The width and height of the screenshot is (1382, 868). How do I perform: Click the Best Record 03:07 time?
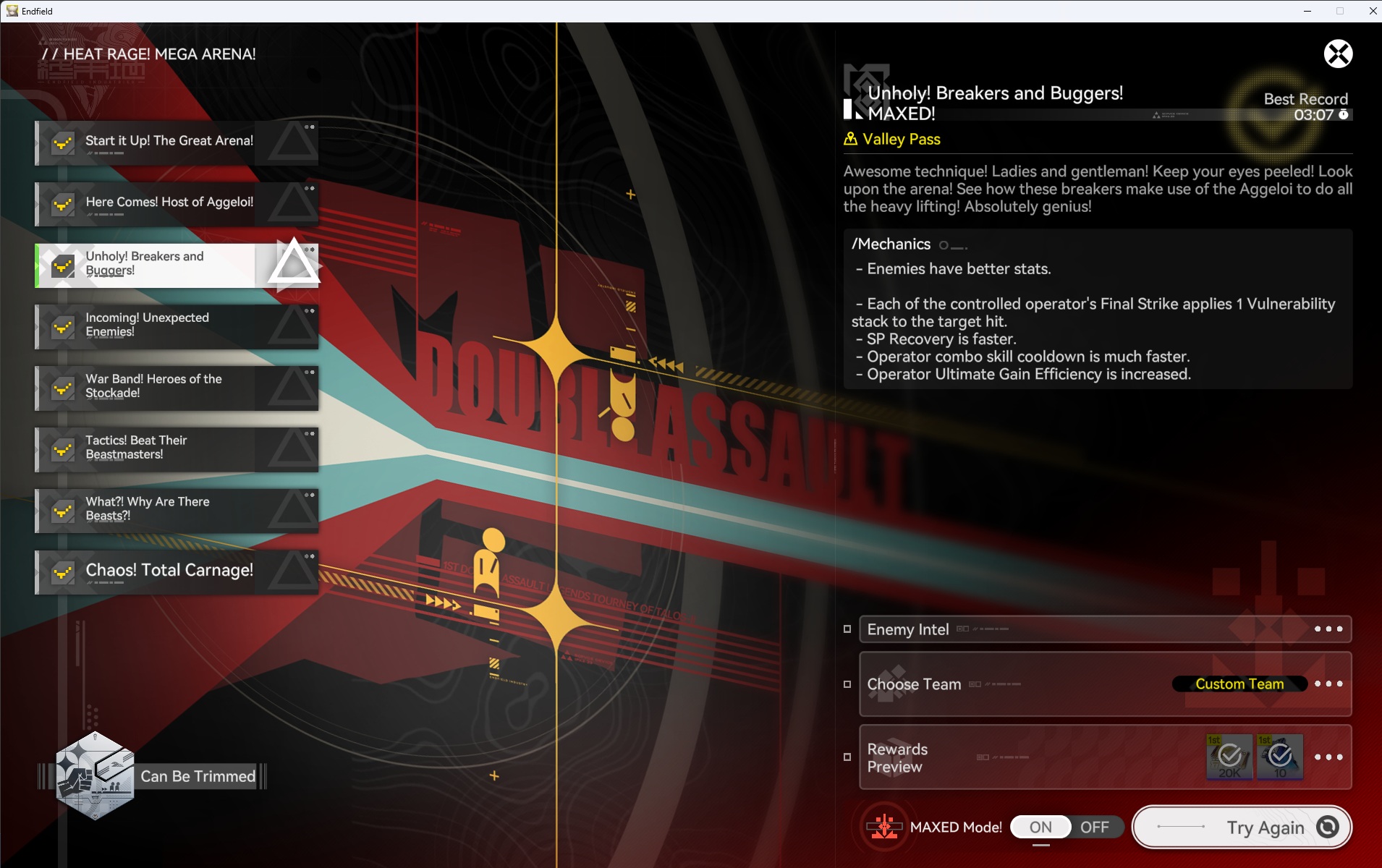coord(1313,115)
